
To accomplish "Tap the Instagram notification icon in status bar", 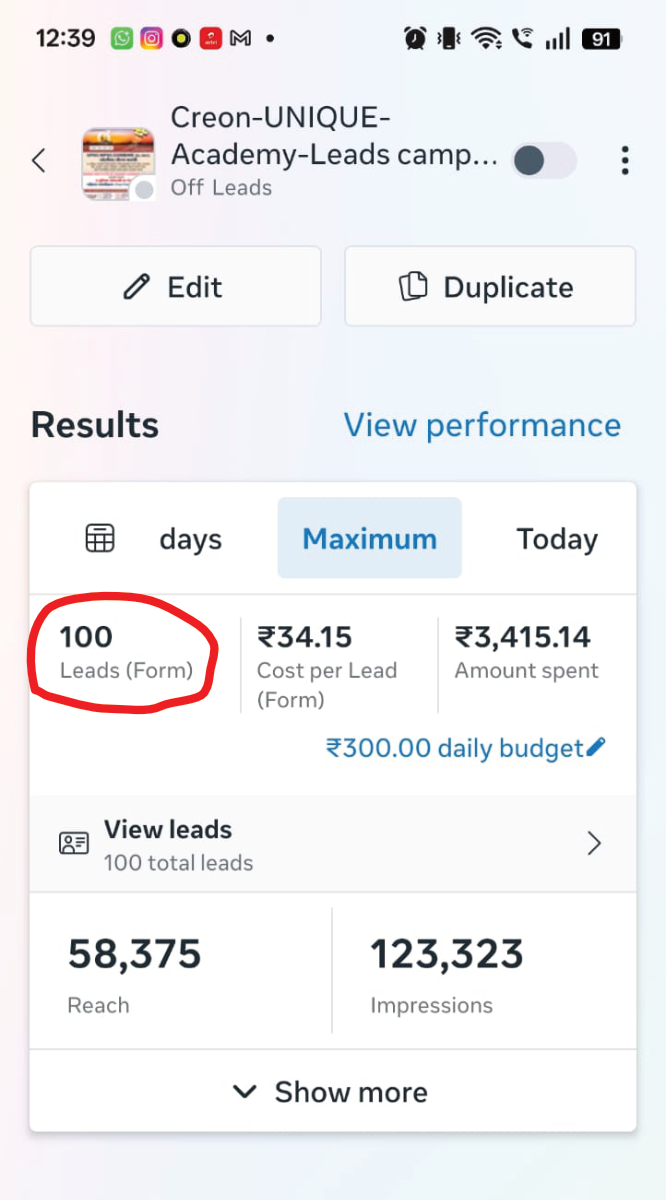I will pyautogui.click(x=151, y=39).
